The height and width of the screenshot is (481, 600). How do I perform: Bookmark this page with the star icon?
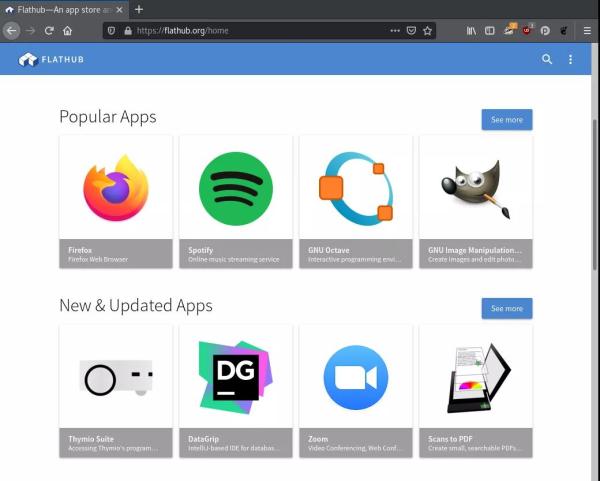tap(427, 31)
